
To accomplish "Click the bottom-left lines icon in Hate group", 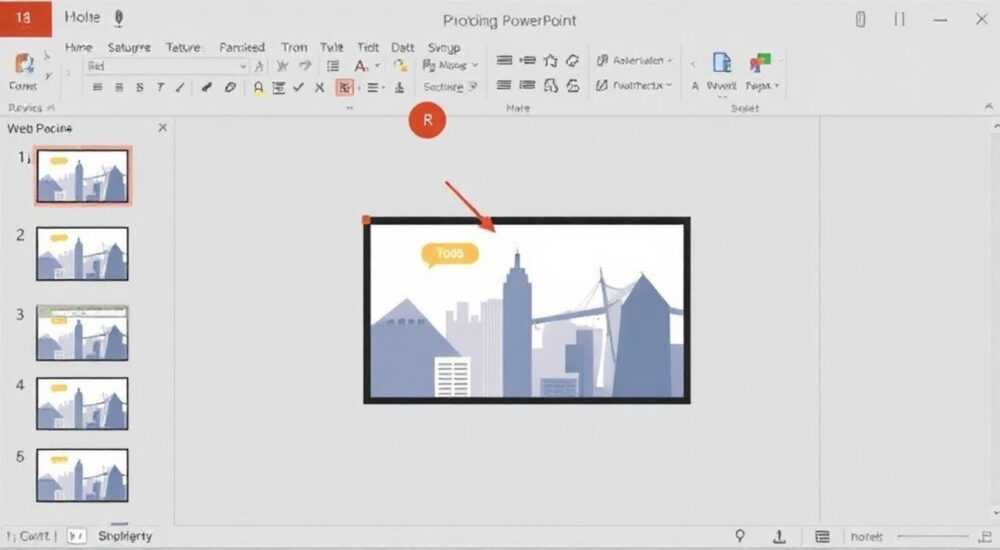I will 504,85.
